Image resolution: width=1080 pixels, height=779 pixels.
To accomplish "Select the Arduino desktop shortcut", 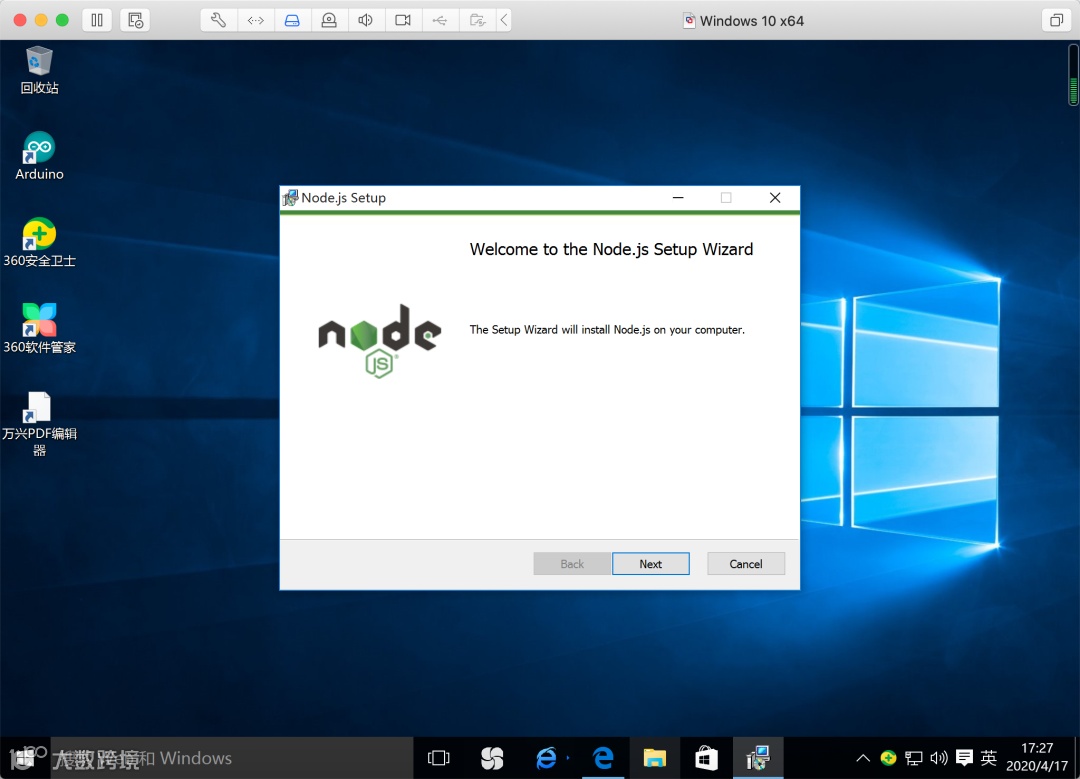I will point(39,156).
